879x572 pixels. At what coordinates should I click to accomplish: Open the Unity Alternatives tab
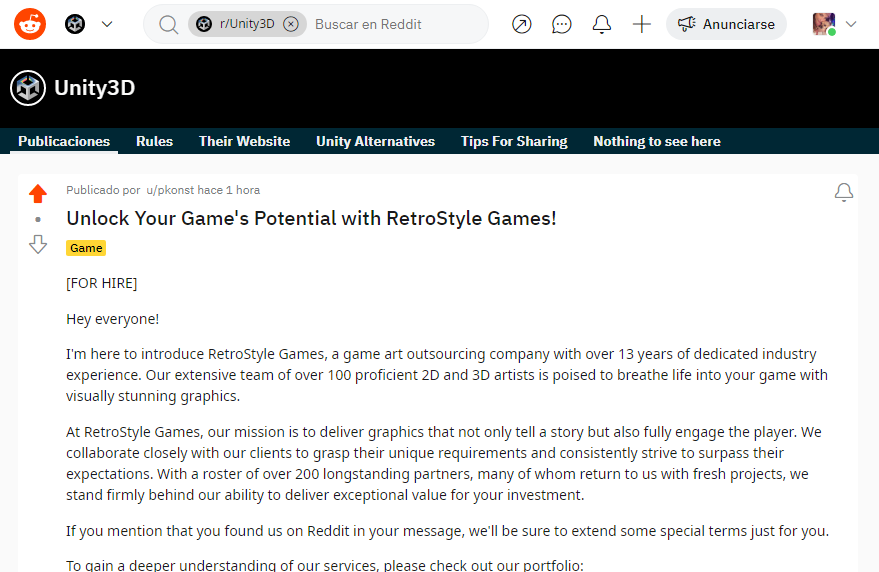[x=376, y=141]
